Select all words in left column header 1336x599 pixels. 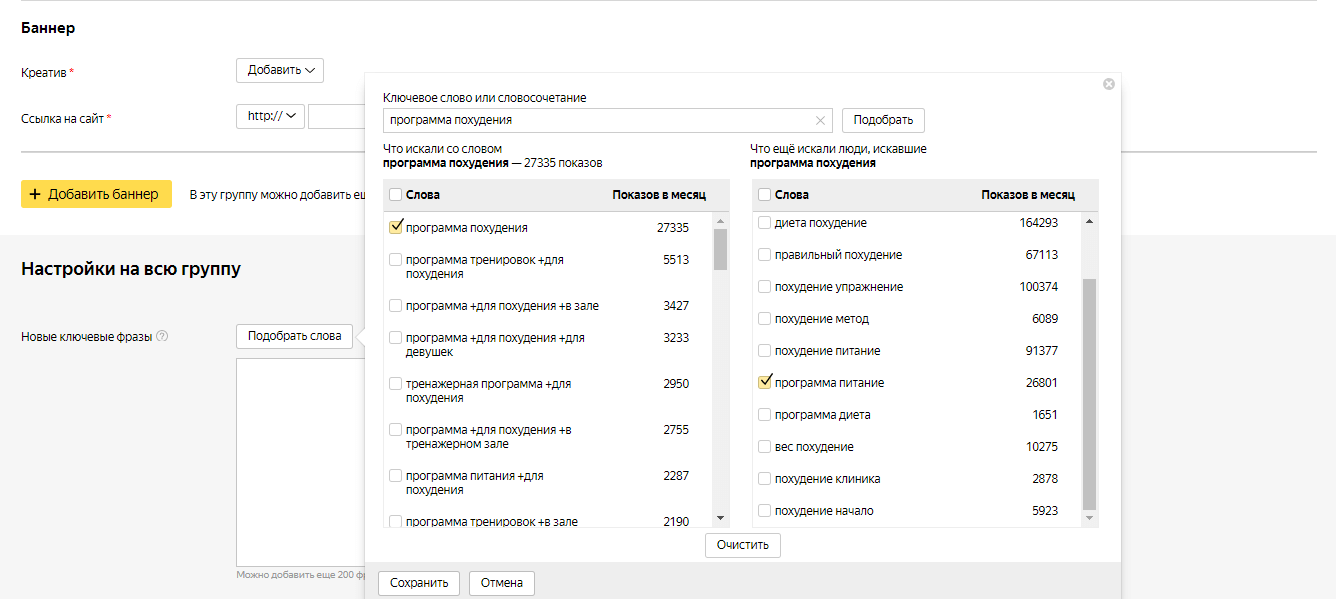[x=396, y=195]
